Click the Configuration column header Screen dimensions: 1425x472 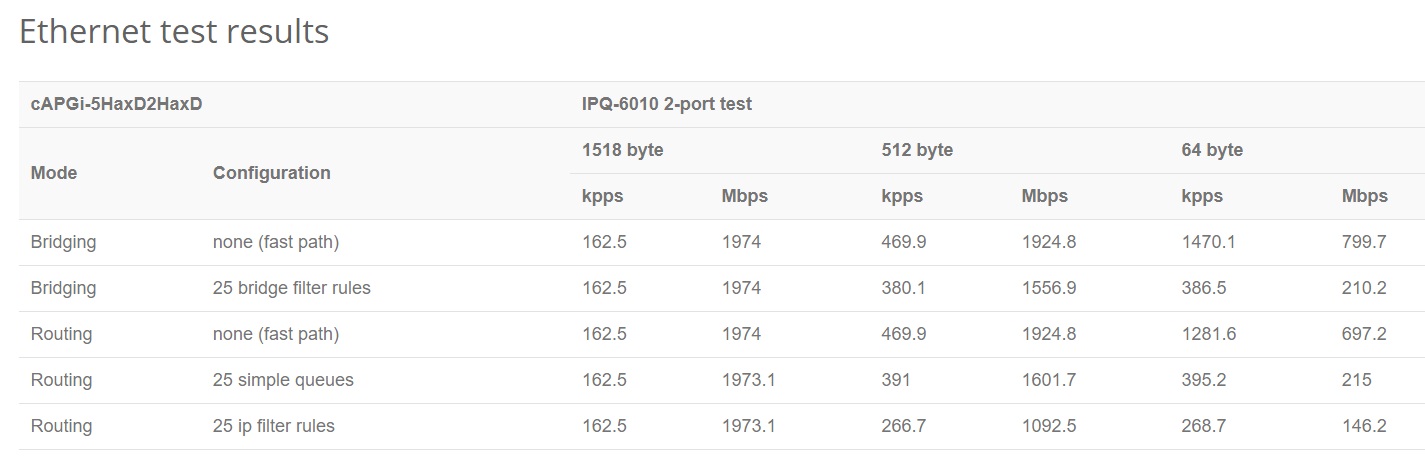coord(271,173)
